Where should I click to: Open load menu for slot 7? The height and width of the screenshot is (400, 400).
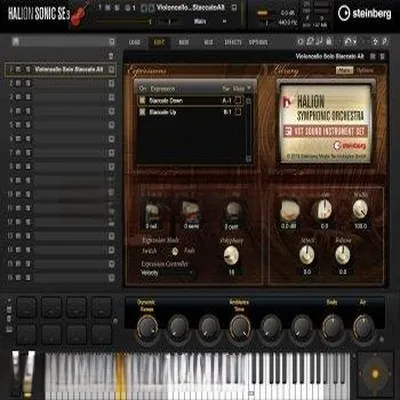click(x=112, y=153)
